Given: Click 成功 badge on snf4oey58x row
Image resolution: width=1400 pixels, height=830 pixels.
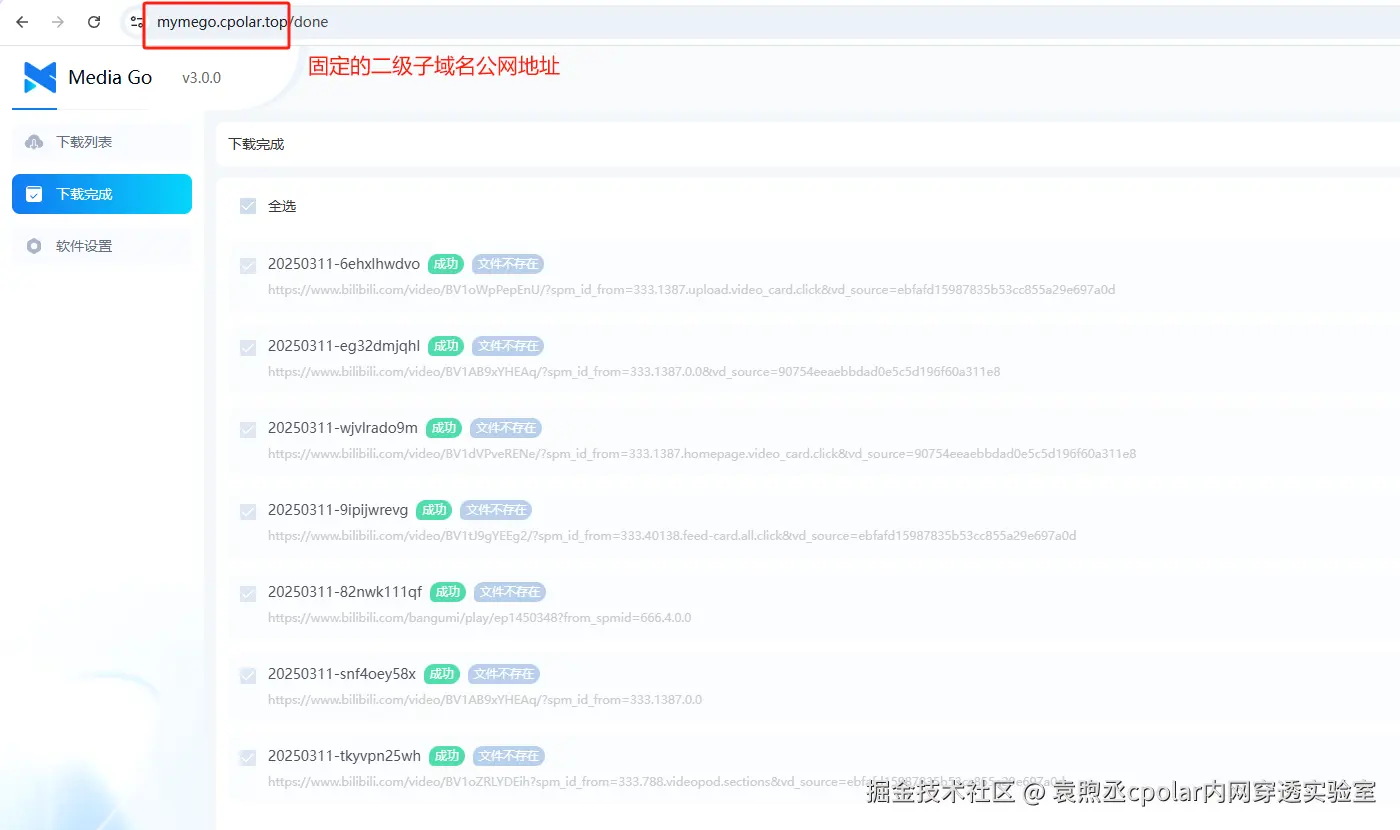Looking at the screenshot, I should pyautogui.click(x=441, y=674).
